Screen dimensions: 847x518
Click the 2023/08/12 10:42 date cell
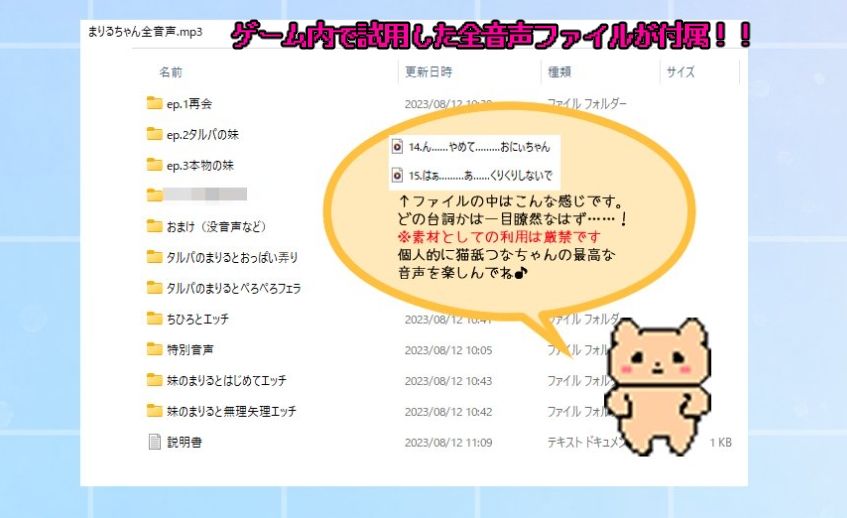pyautogui.click(x=448, y=412)
